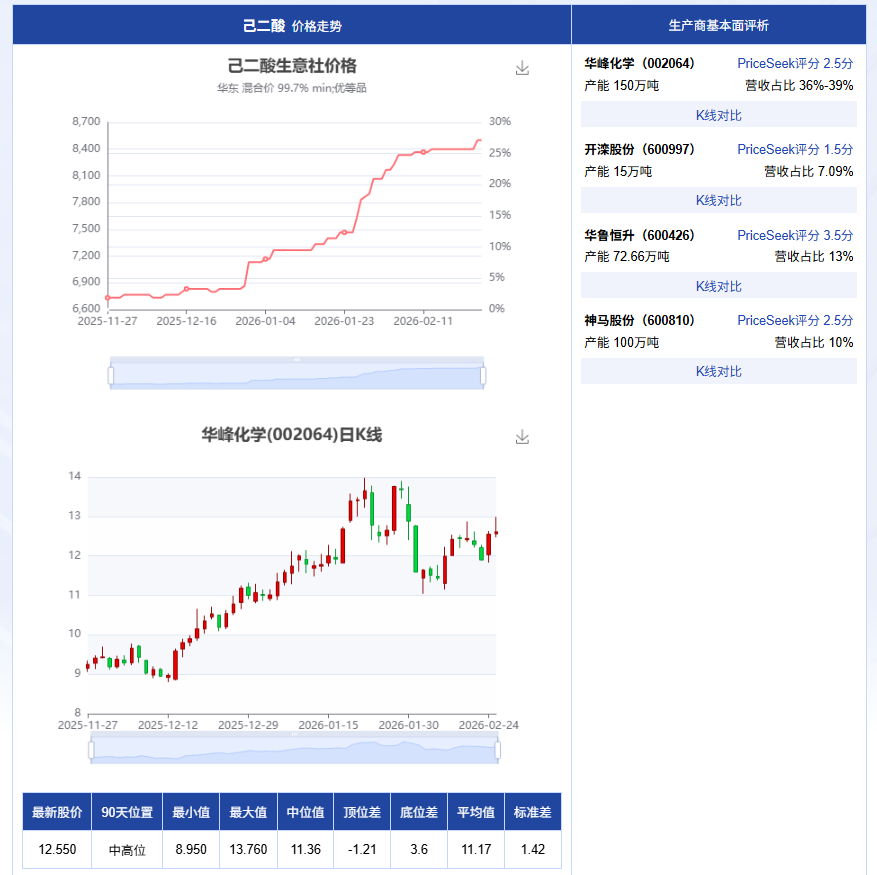Click PriceSeek评分 2.5分 link for 华峰化学

(795, 63)
